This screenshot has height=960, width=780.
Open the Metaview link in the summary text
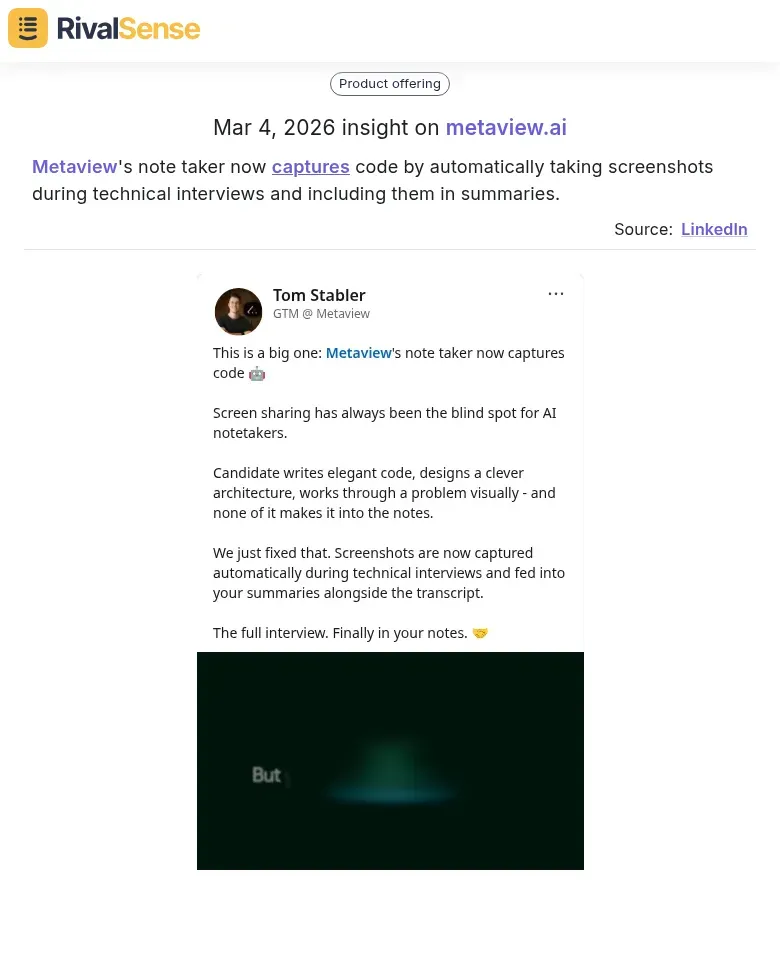(x=74, y=166)
